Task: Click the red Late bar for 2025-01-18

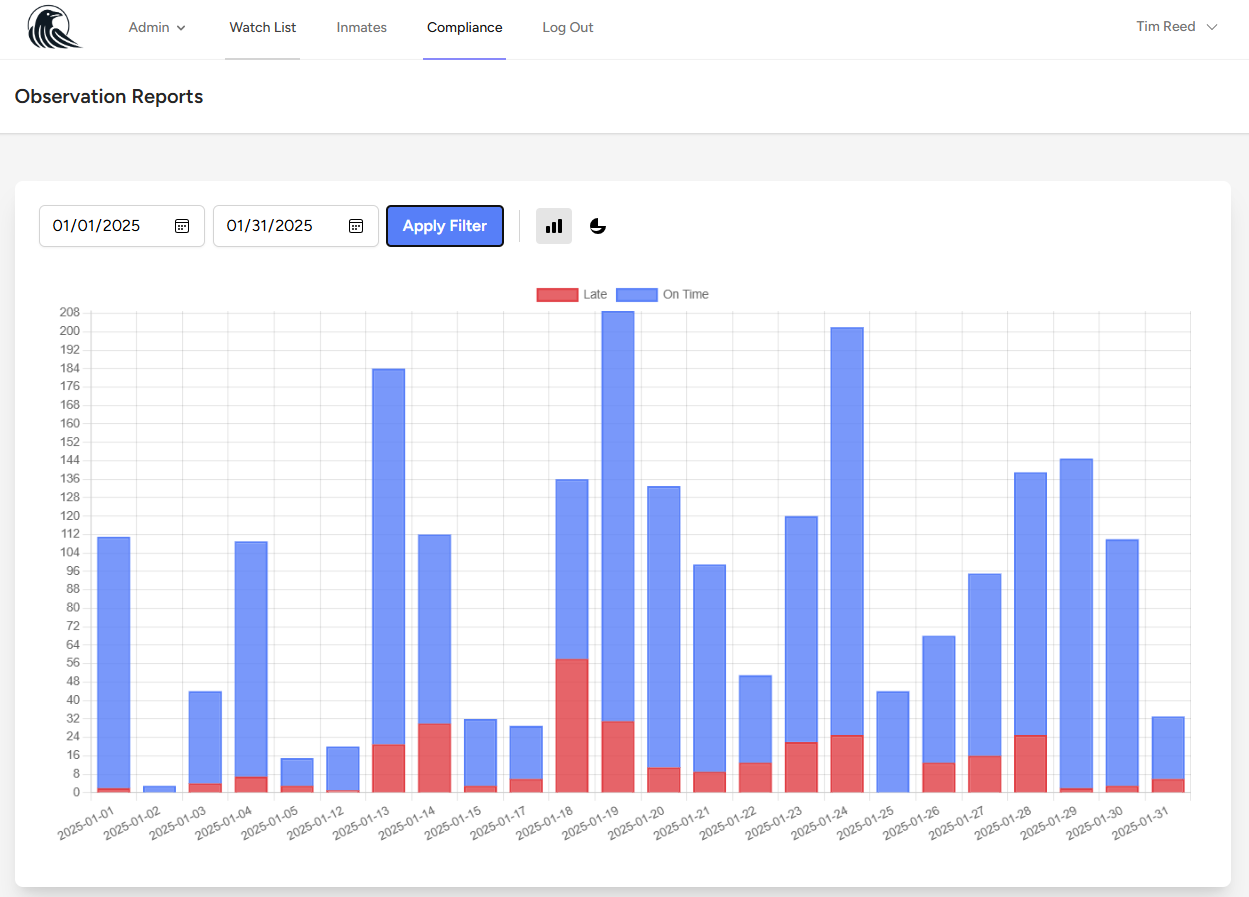Action: coord(571,725)
